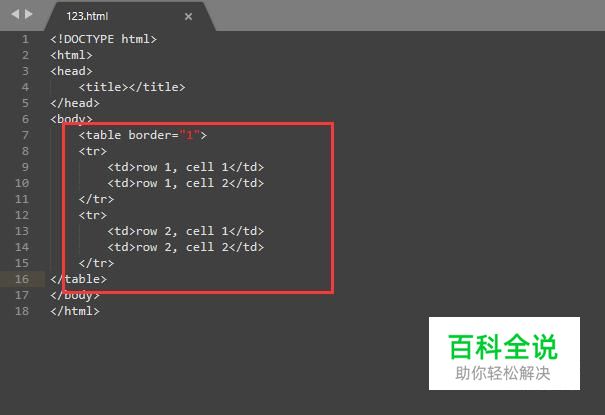
Task: Click the closing </html> tag
Action: 75,311
